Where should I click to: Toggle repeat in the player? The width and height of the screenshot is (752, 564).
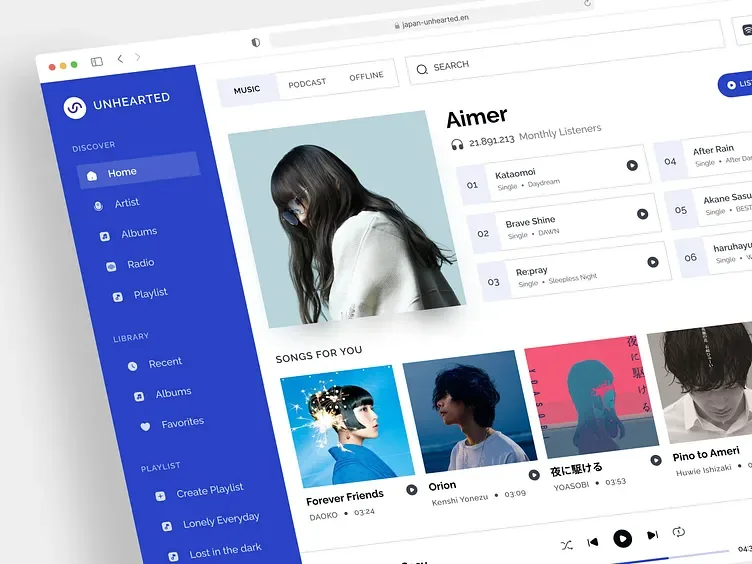(x=679, y=531)
